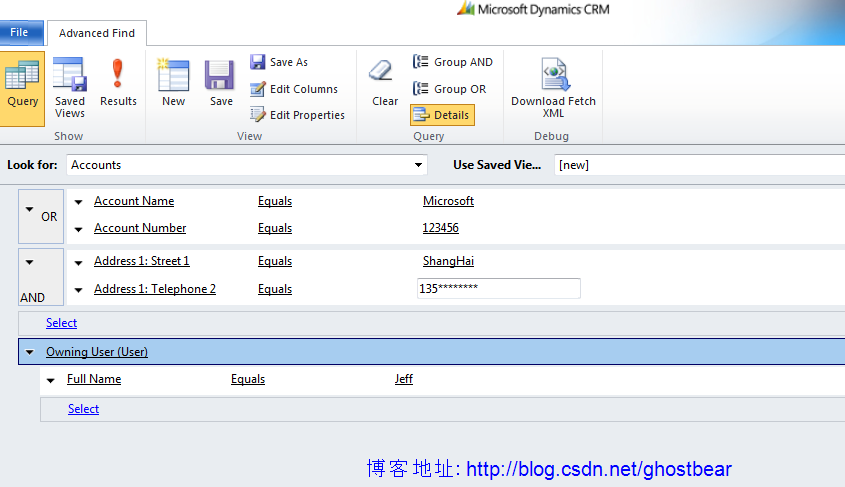Collapse the Owning User (User) arrow
This screenshot has width=845, height=487.
[30, 352]
